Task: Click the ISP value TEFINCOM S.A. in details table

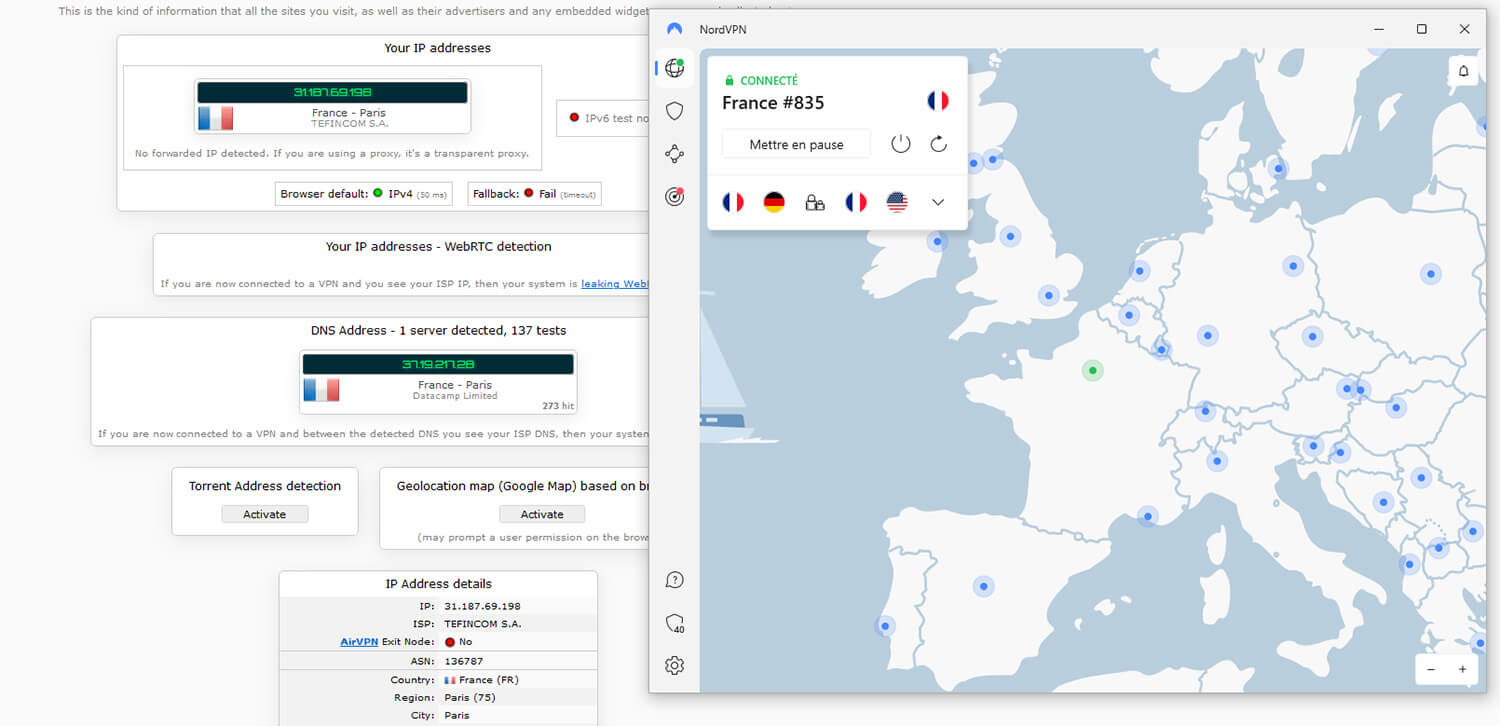Action: [483, 624]
